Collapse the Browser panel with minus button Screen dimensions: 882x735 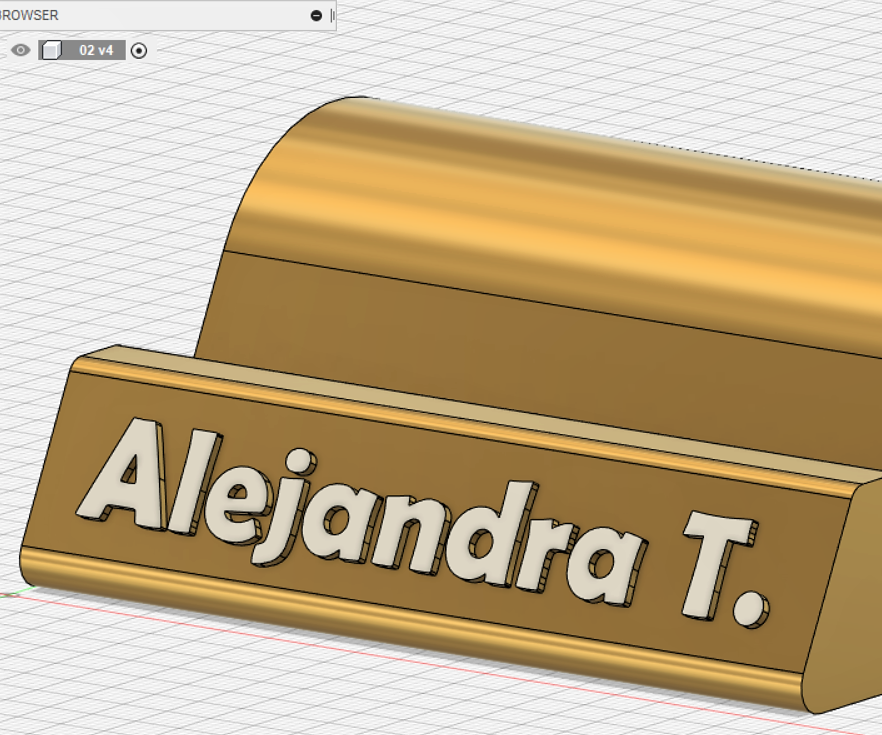pos(316,15)
